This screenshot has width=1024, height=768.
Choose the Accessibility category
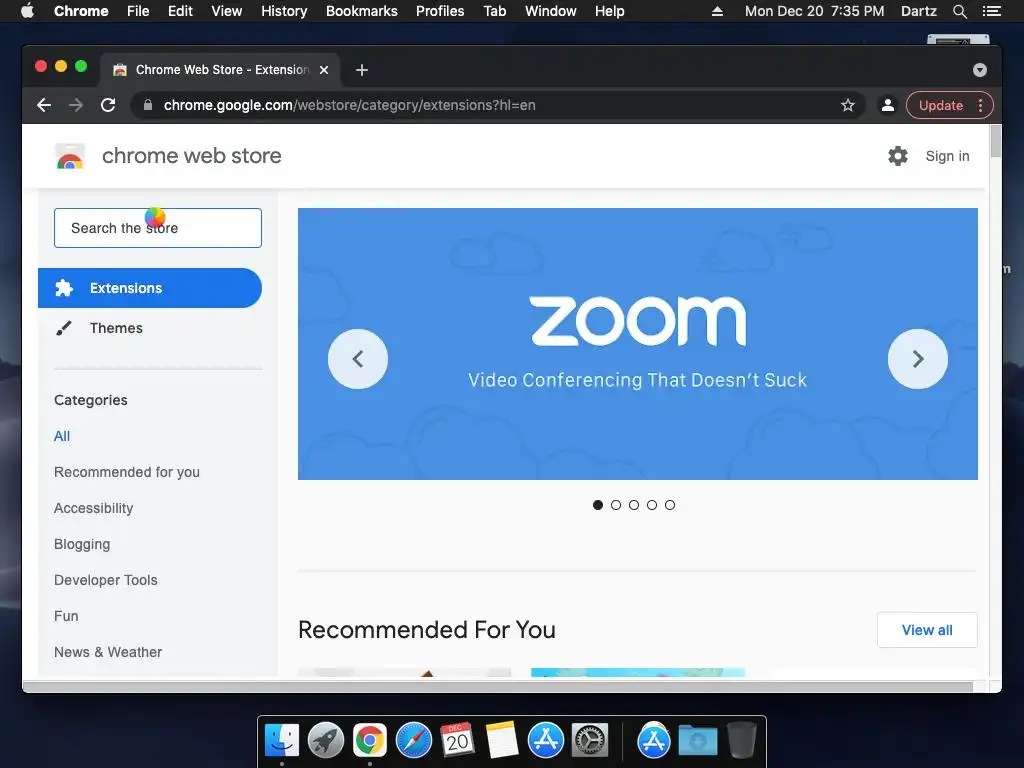tap(93, 508)
